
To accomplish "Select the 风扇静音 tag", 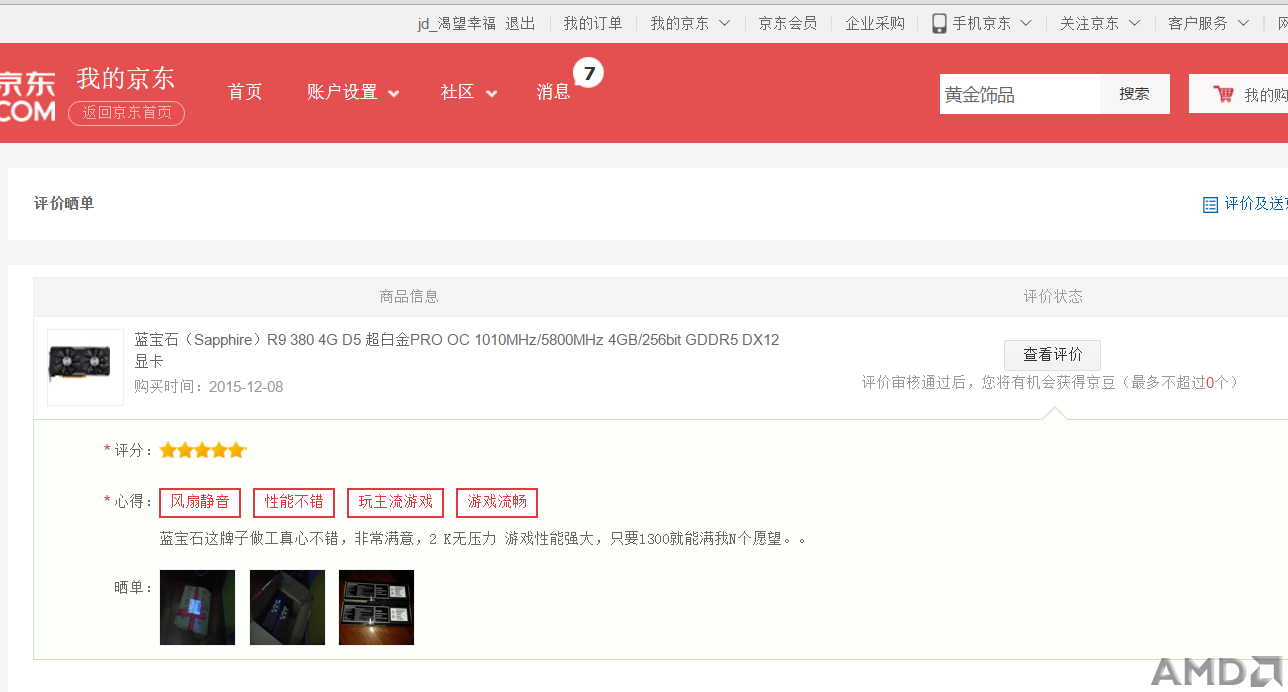I will click(200, 502).
